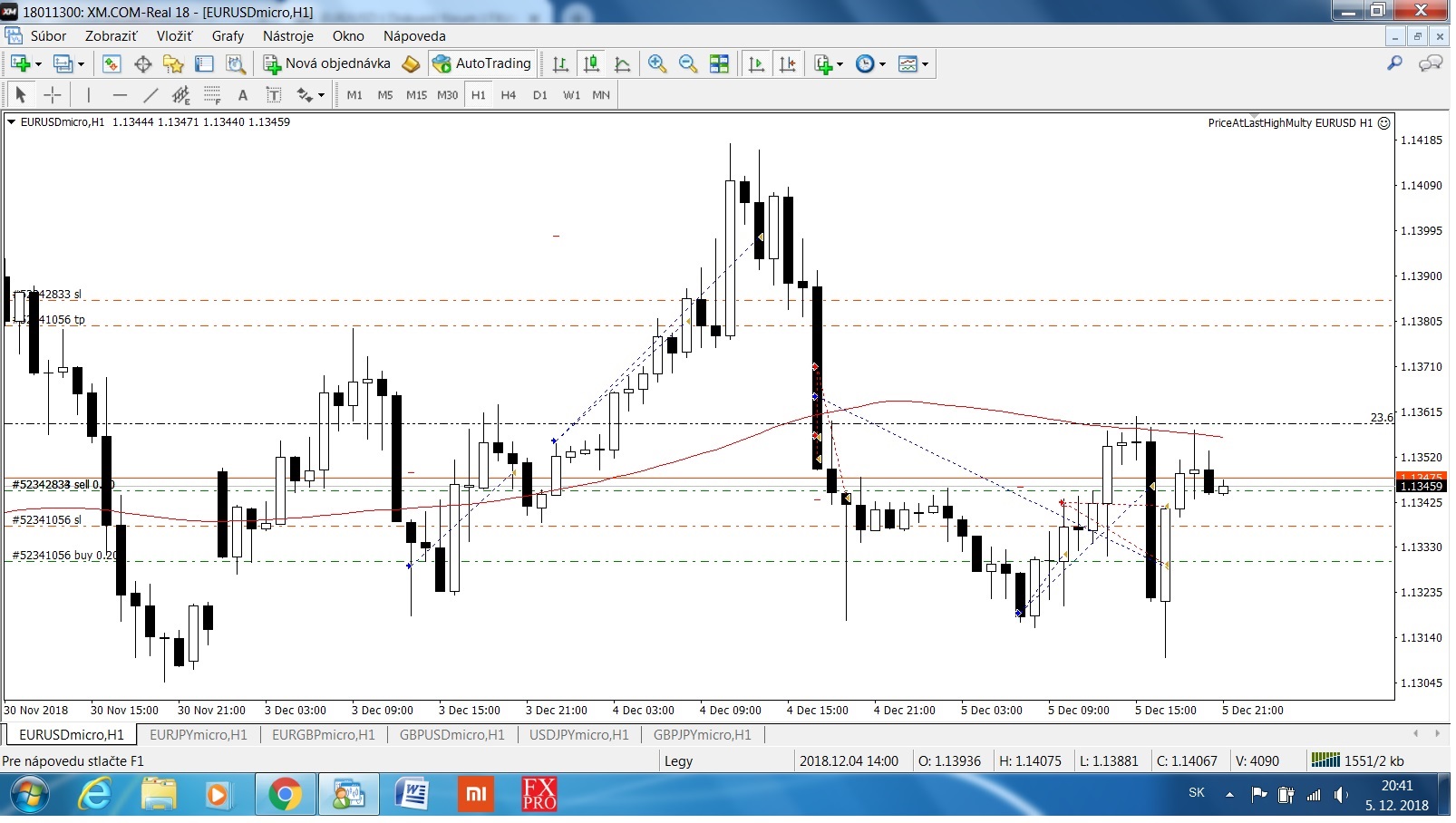Open the Grafy menu
Image resolution: width=1456 pixels, height=823 pixels.
pyautogui.click(x=228, y=36)
